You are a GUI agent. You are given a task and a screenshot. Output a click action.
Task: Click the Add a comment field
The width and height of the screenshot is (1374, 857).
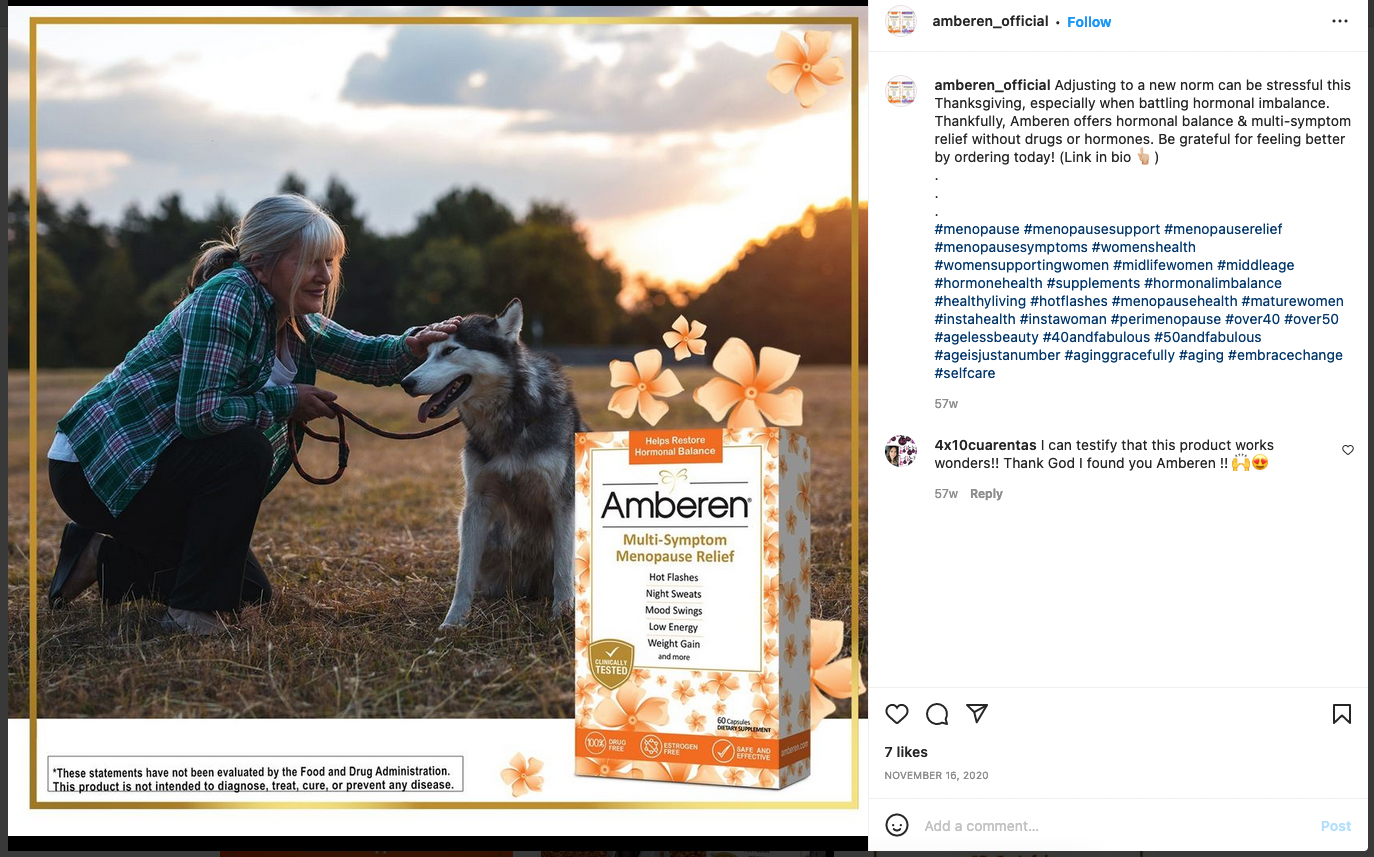pos(1116,826)
